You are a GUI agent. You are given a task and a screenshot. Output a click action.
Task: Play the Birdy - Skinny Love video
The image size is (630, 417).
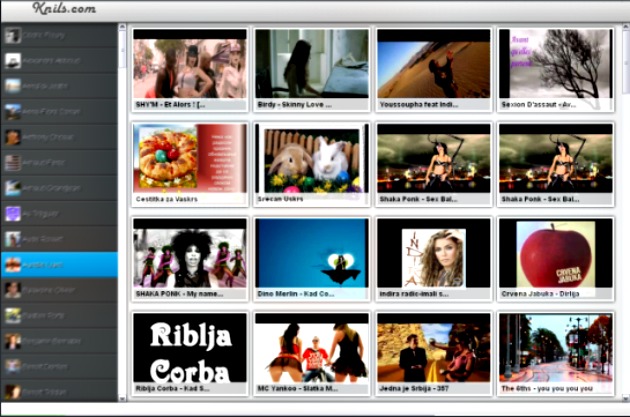click(312, 70)
